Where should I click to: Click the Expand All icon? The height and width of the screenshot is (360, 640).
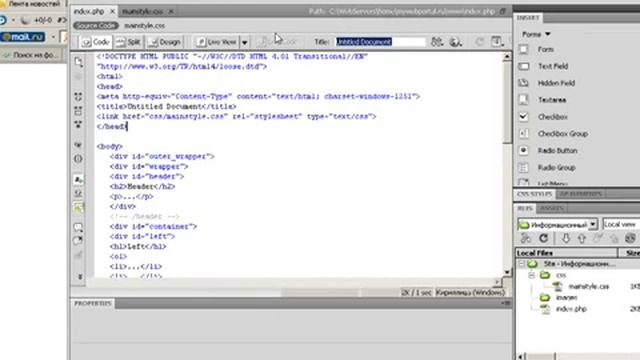[x=78, y=124]
